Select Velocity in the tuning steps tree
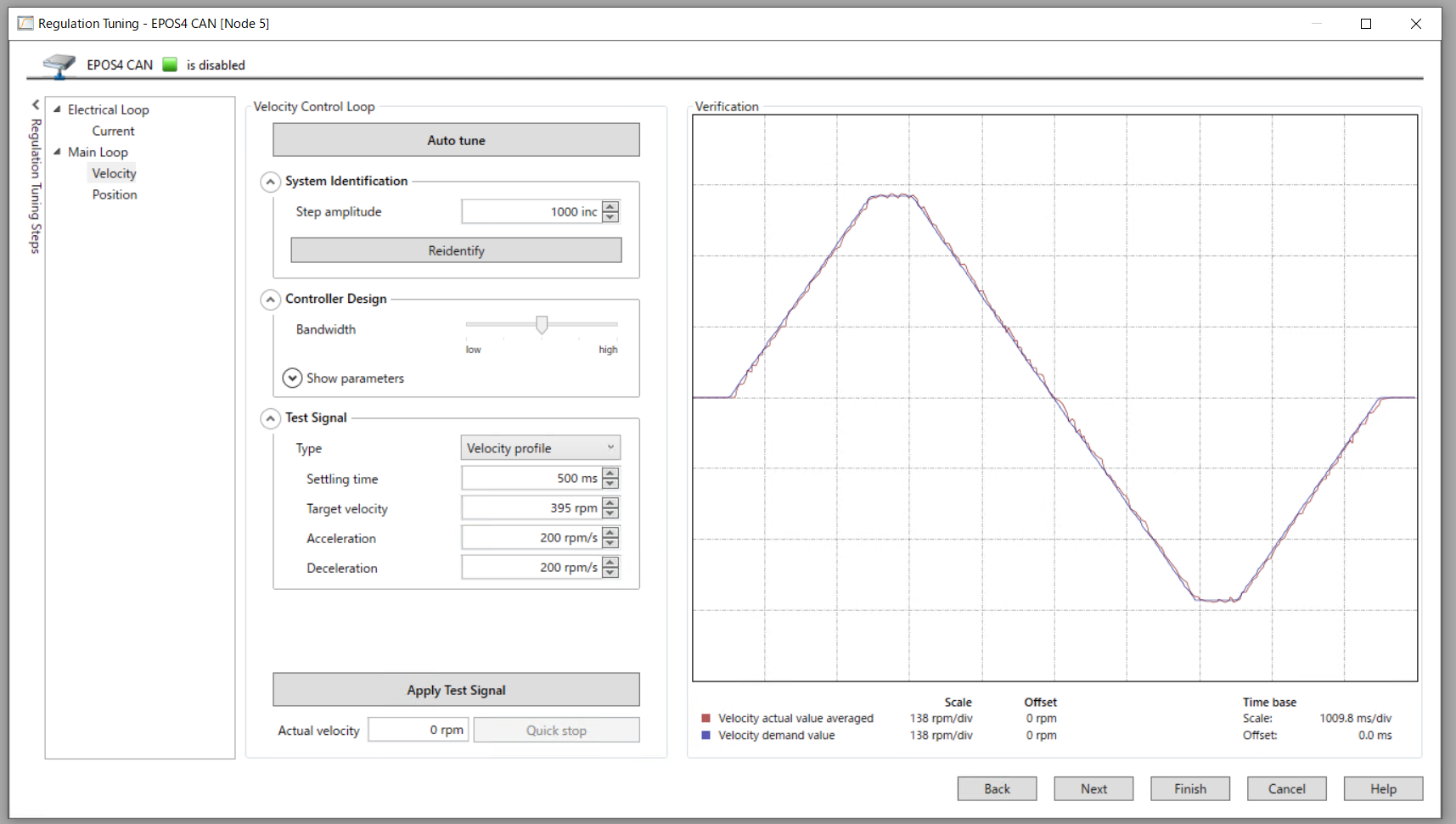Image resolution: width=1456 pixels, height=824 pixels. pos(114,173)
